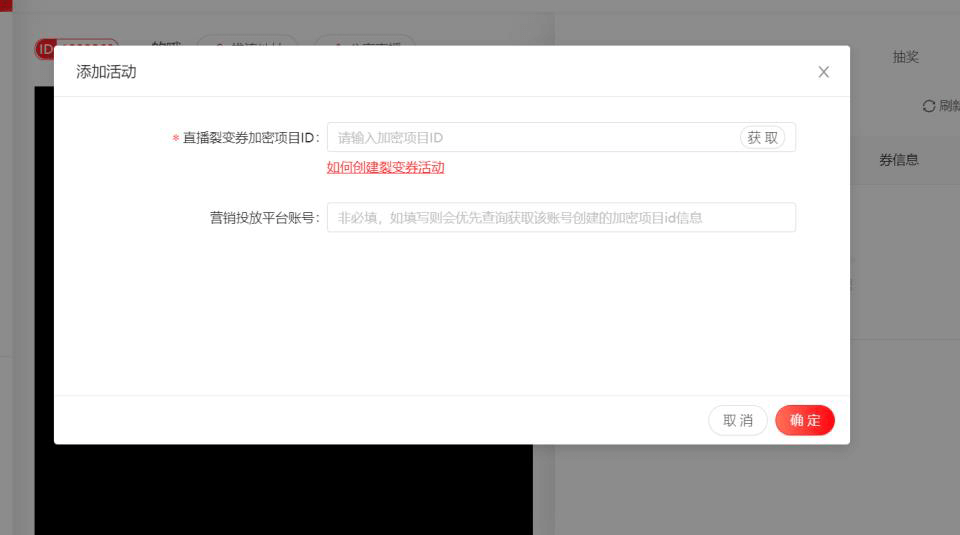Switch to the 抽奖 tab in background
This screenshot has width=960, height=535.
[x=906, y=58]
